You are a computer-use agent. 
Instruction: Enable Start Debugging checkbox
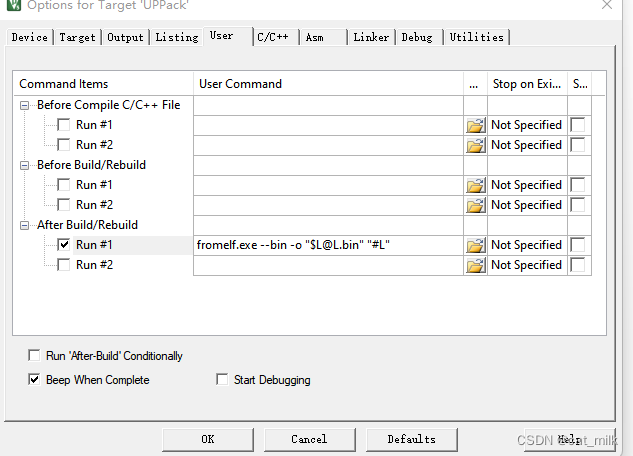pyautogui.click(x=222, y=379)
